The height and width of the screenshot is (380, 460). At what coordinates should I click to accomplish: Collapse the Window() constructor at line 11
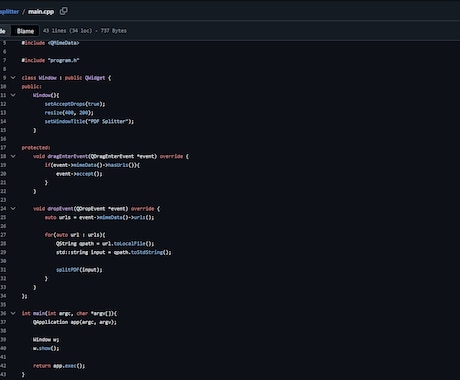[13, 95]
